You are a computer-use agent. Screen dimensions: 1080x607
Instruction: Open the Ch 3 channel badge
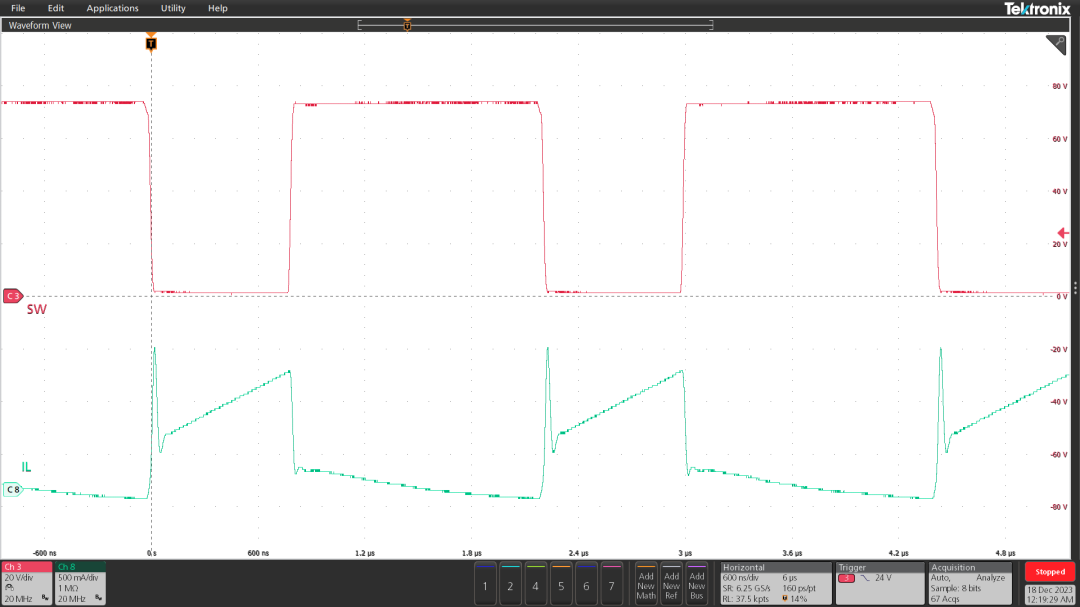click(x=27, y=583)
